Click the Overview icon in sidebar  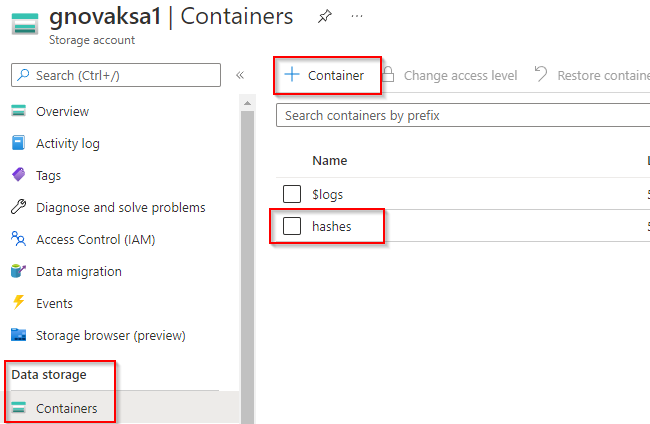click(18, 111)
